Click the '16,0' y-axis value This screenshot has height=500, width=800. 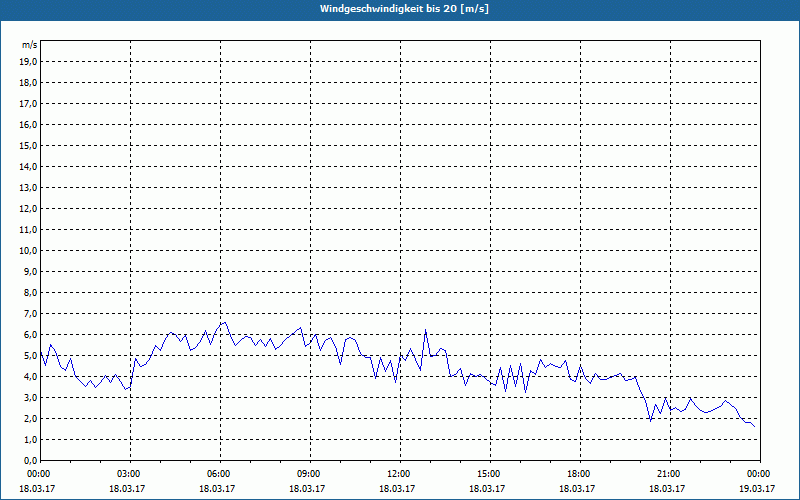point(28,124)
